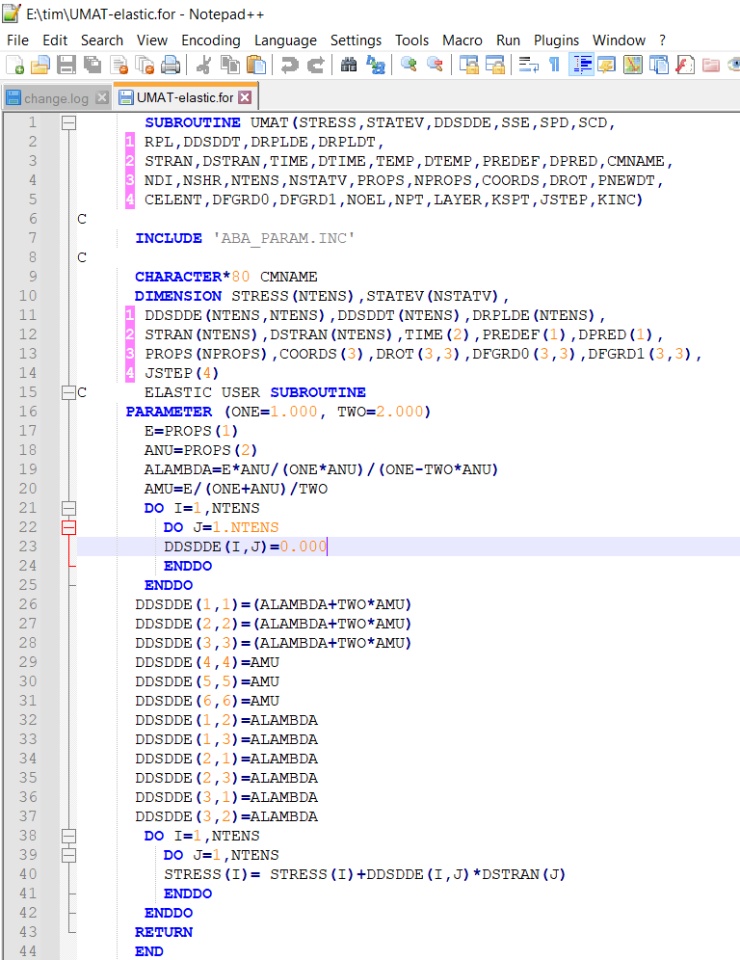Open Language menu
The image size is (740, 960).
[285, 40]
